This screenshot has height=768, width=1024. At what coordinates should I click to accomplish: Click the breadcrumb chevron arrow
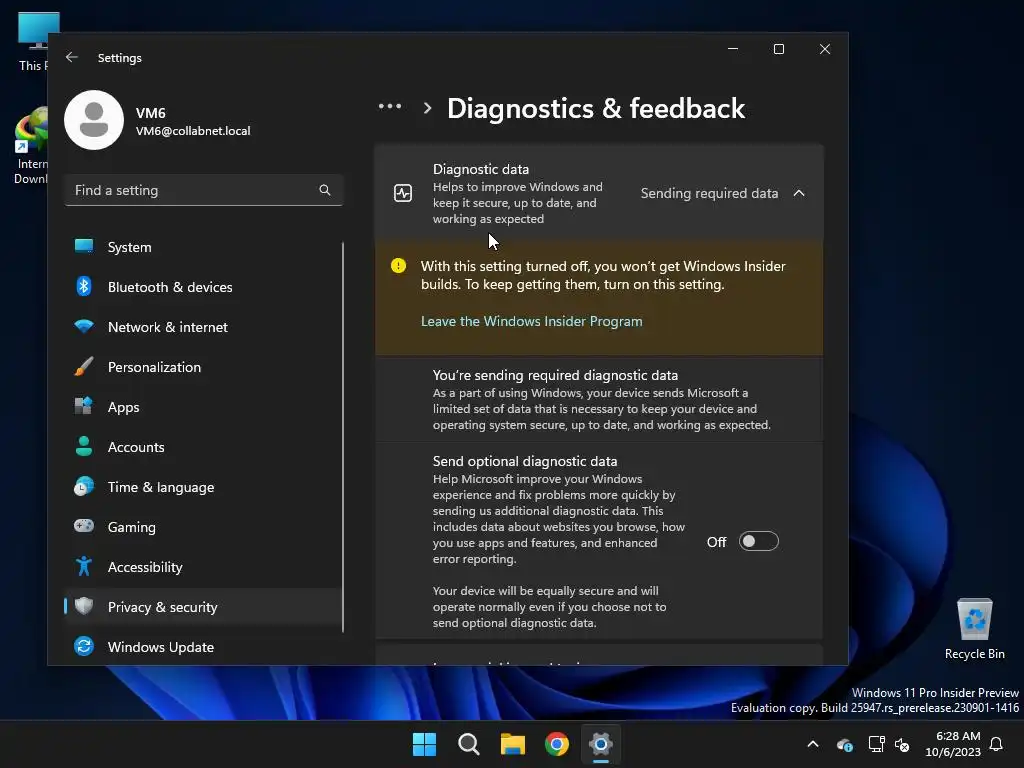(427, 108)
